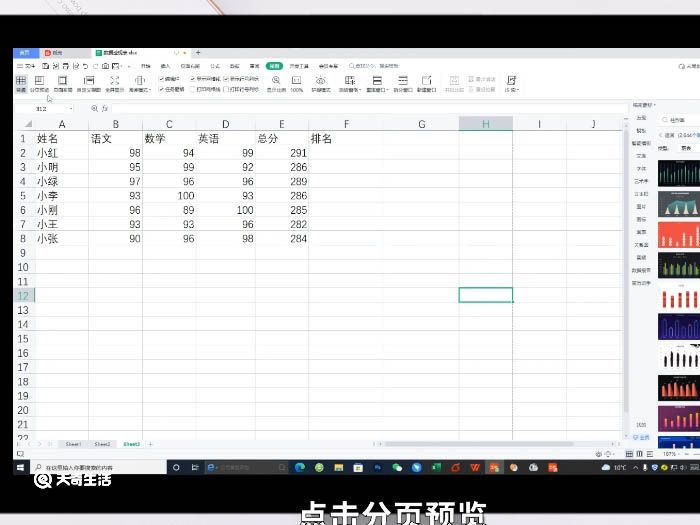This screenshot has width=700, height=525.
Task: Open the Insert (插入) ribbon tab
Action: [x=165, y=66]
